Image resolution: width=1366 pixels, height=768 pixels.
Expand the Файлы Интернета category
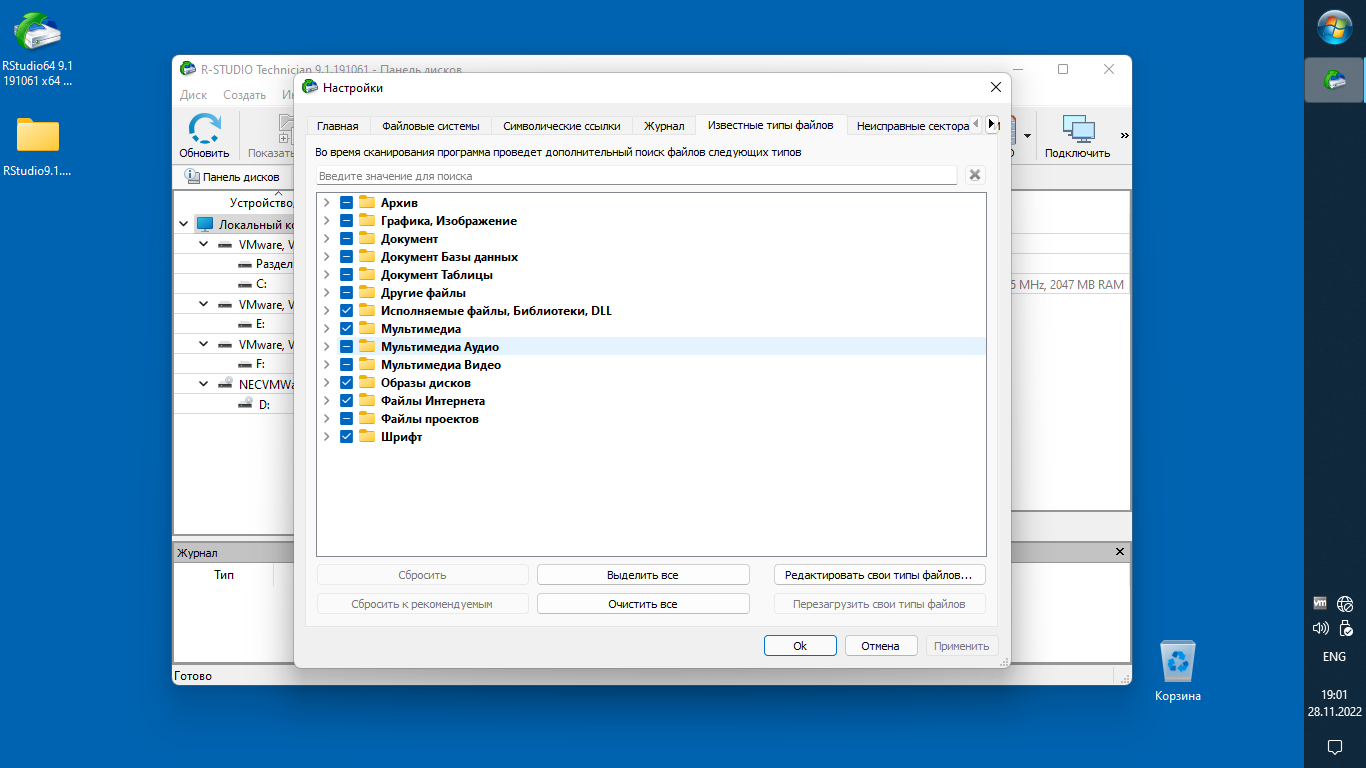326,401
